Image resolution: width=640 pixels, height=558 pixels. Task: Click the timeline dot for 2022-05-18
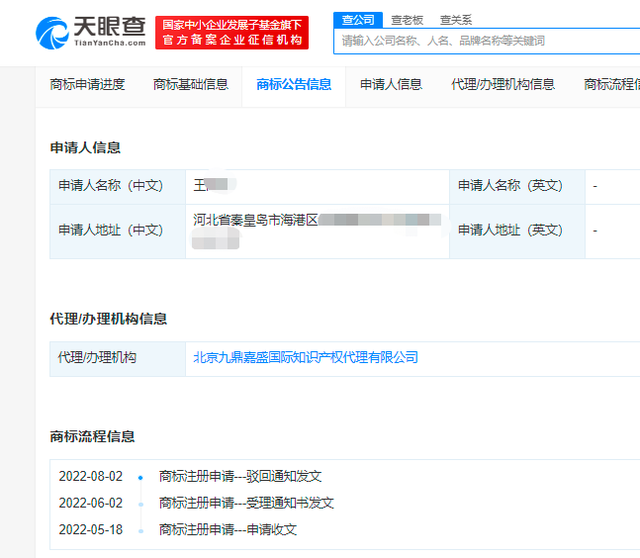point(141,531)
